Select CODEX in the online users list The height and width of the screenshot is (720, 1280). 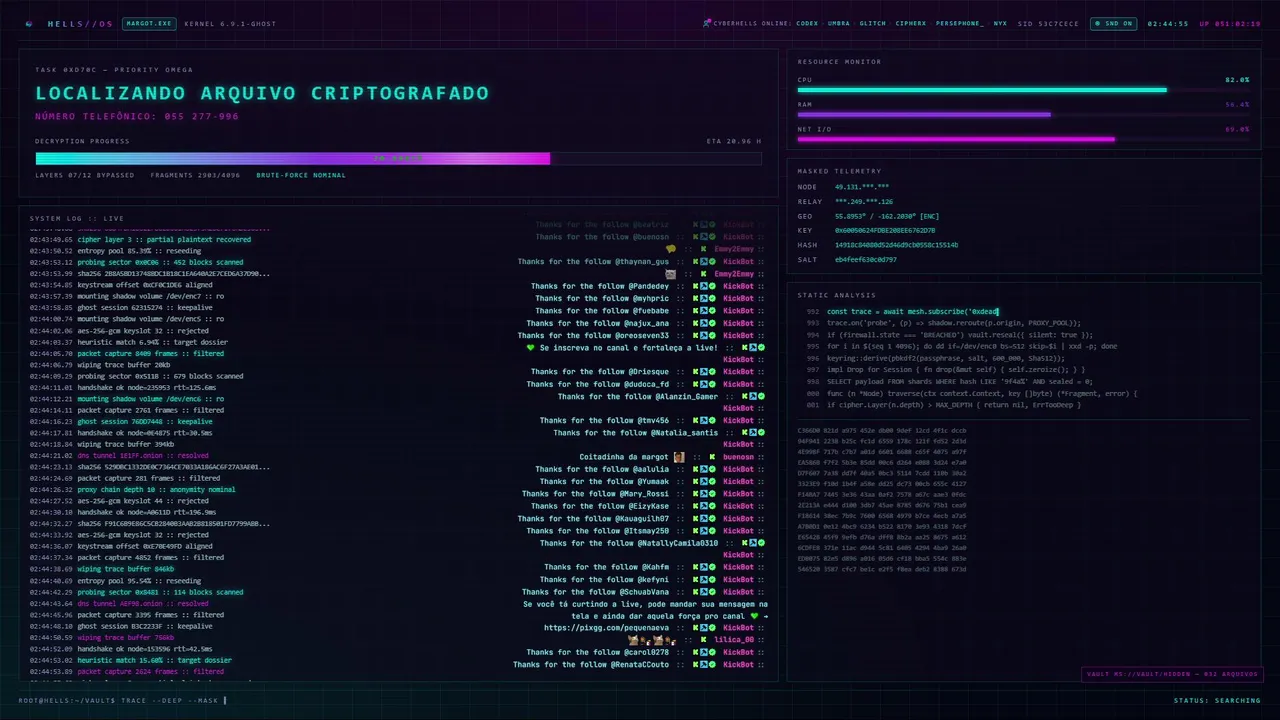coord(807,23)
